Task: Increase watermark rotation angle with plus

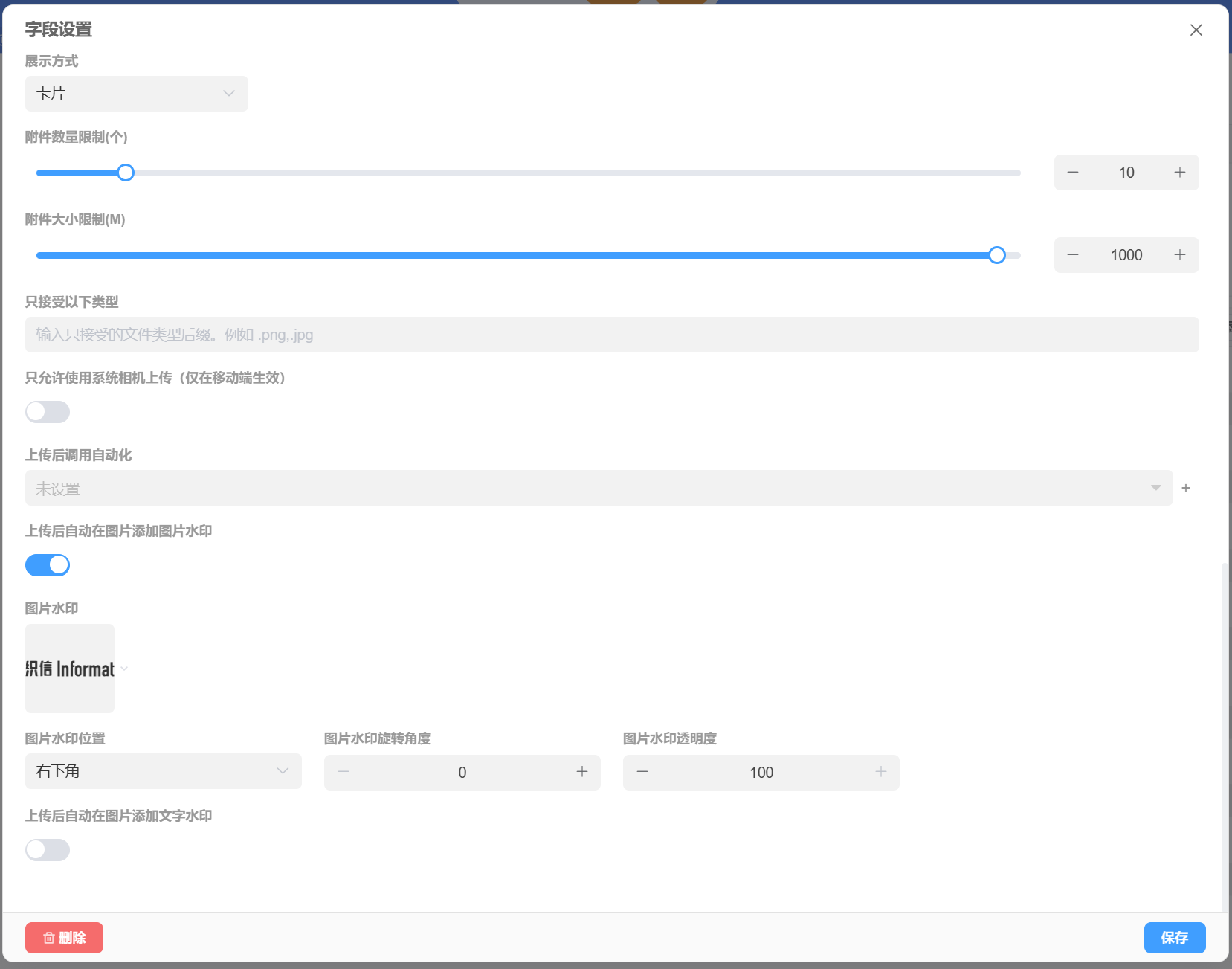Action: tap(582, 772)
